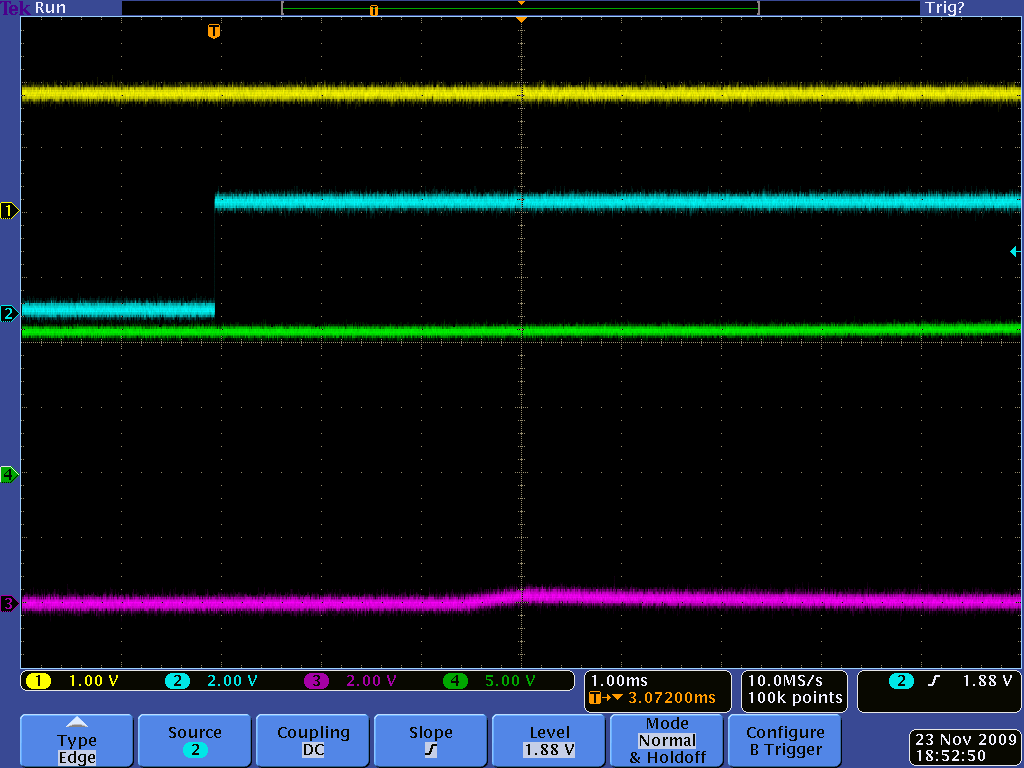The width and height of the screenshot is (1024, 768).
Task: Click the waveform record overview bar at top
Action: 520,8
